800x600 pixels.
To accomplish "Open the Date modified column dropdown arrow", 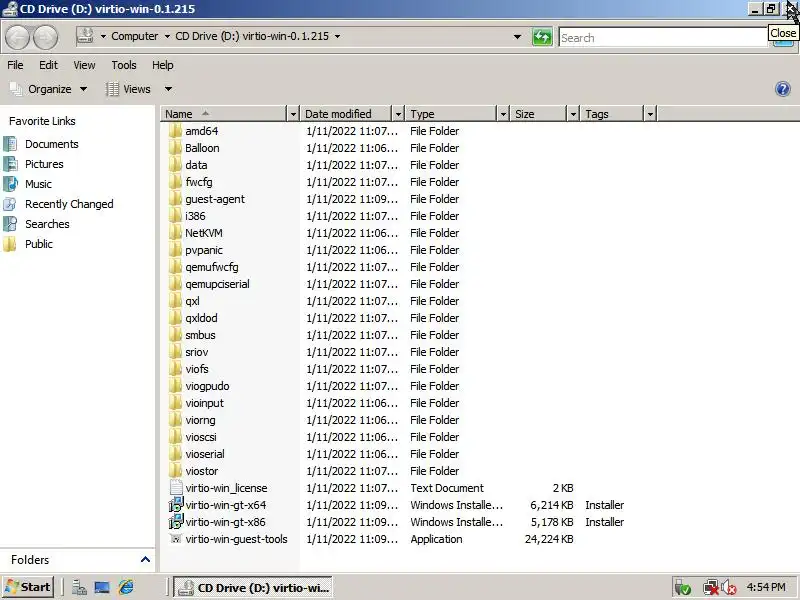I will [x=398, y=114].
